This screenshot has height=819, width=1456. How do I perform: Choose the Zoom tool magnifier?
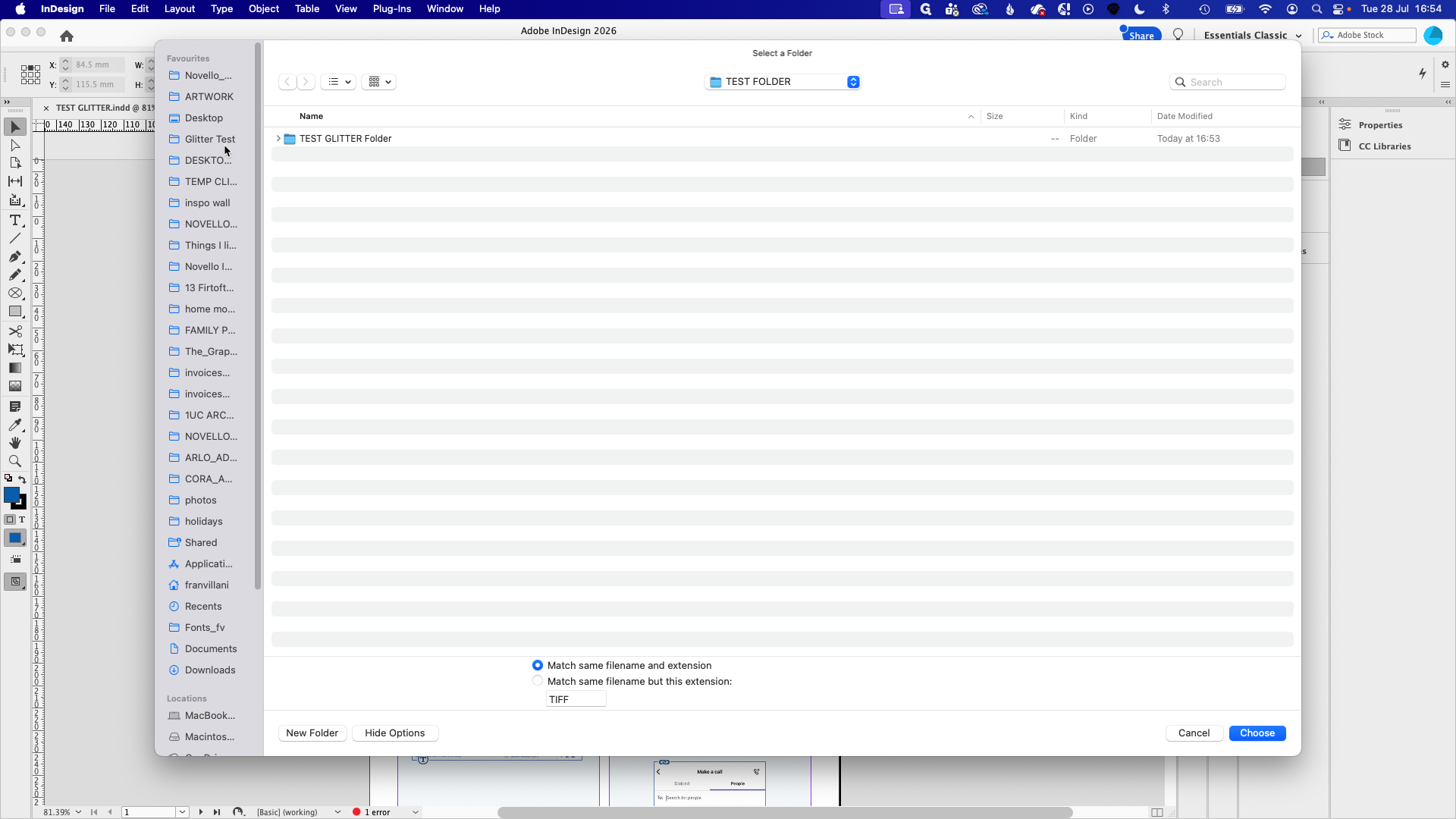coord(15,461)
